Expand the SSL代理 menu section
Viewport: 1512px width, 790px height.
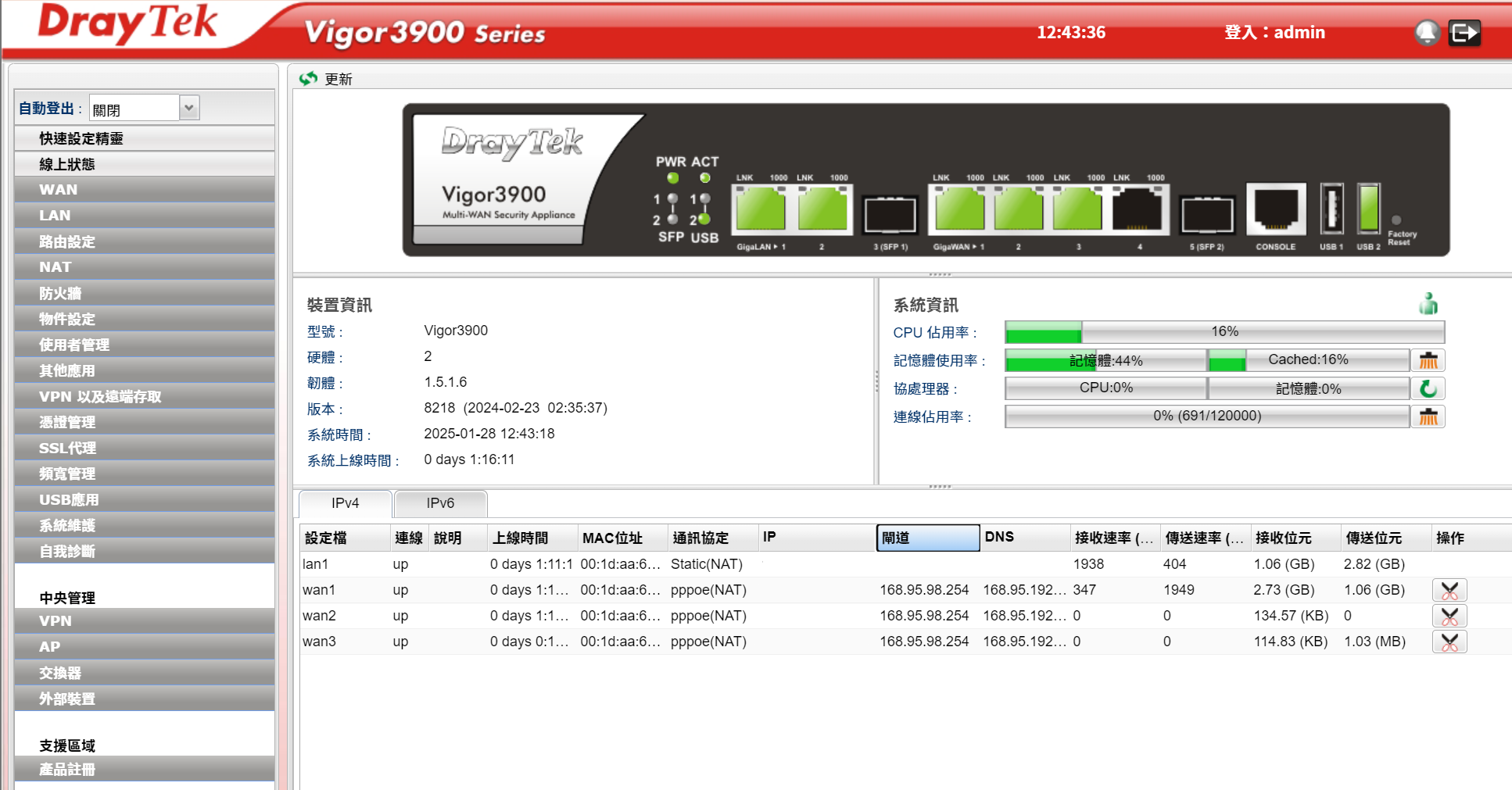(144, 447)
